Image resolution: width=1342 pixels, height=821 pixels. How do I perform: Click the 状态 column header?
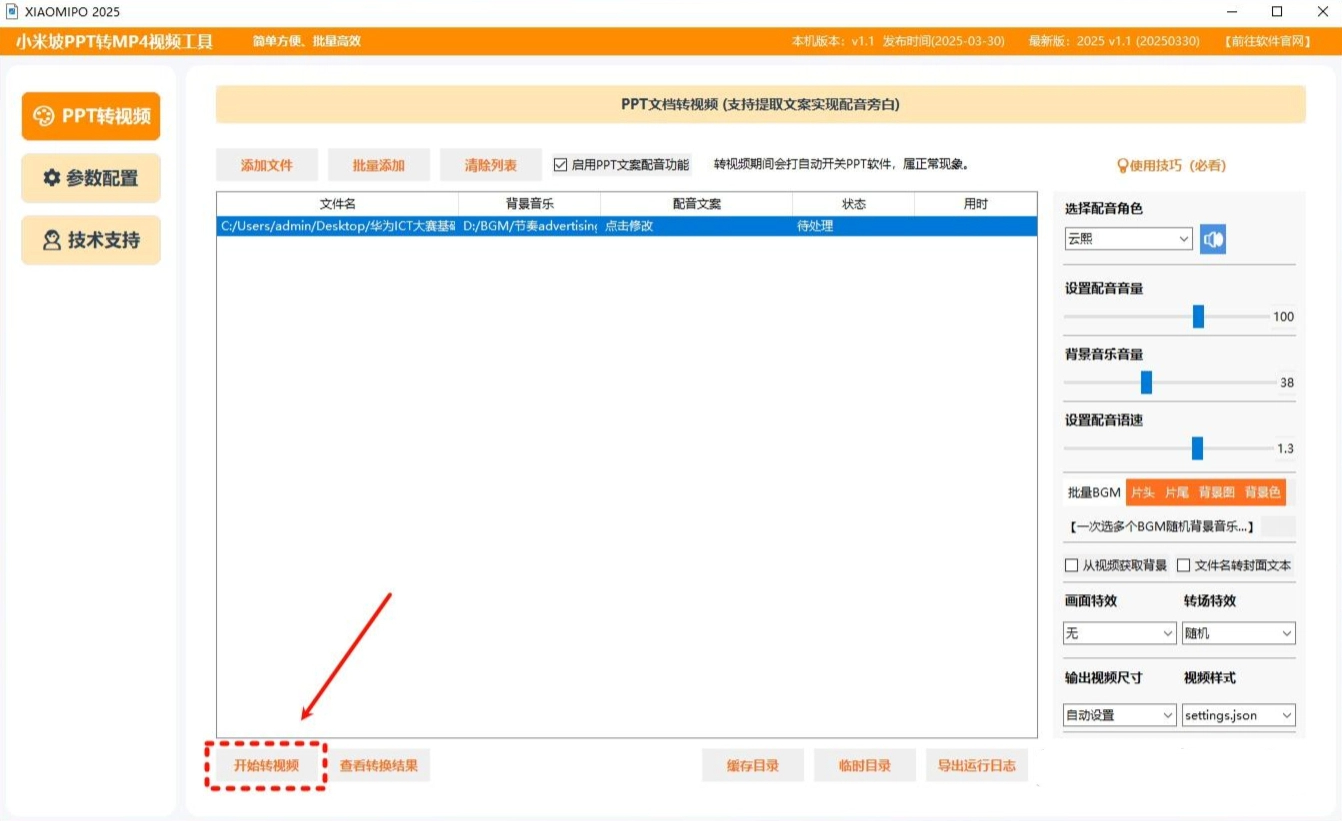853,204
